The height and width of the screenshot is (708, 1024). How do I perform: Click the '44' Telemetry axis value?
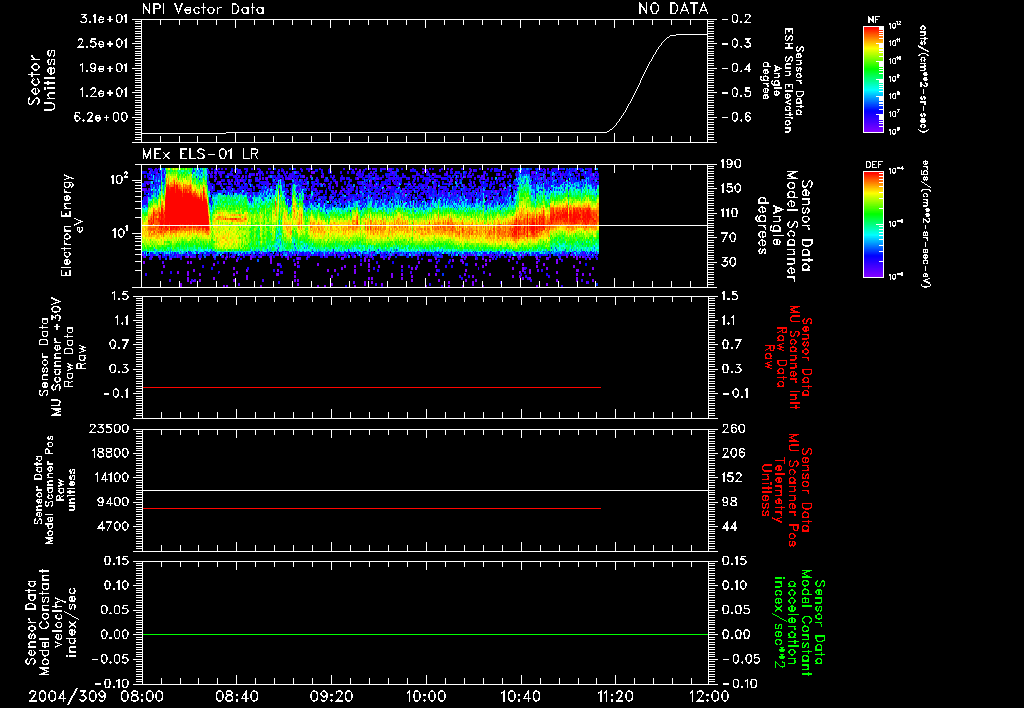pos(729,526)
